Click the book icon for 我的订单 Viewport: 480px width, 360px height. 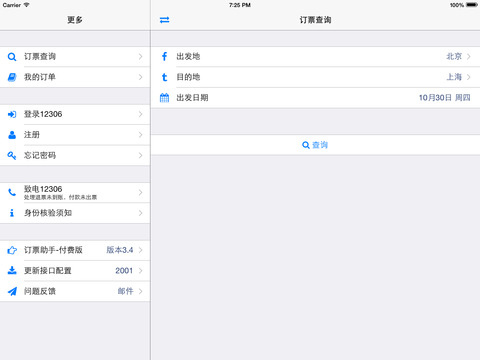(x=12, y=77)
